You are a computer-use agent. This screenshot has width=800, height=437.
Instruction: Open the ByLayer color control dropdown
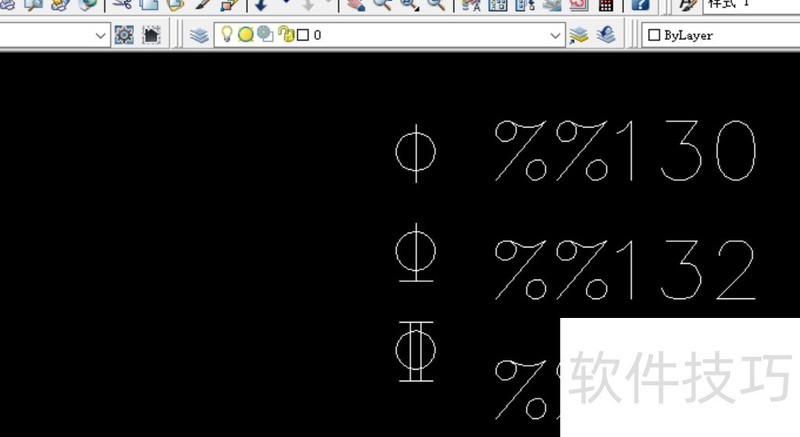[720, 35]
